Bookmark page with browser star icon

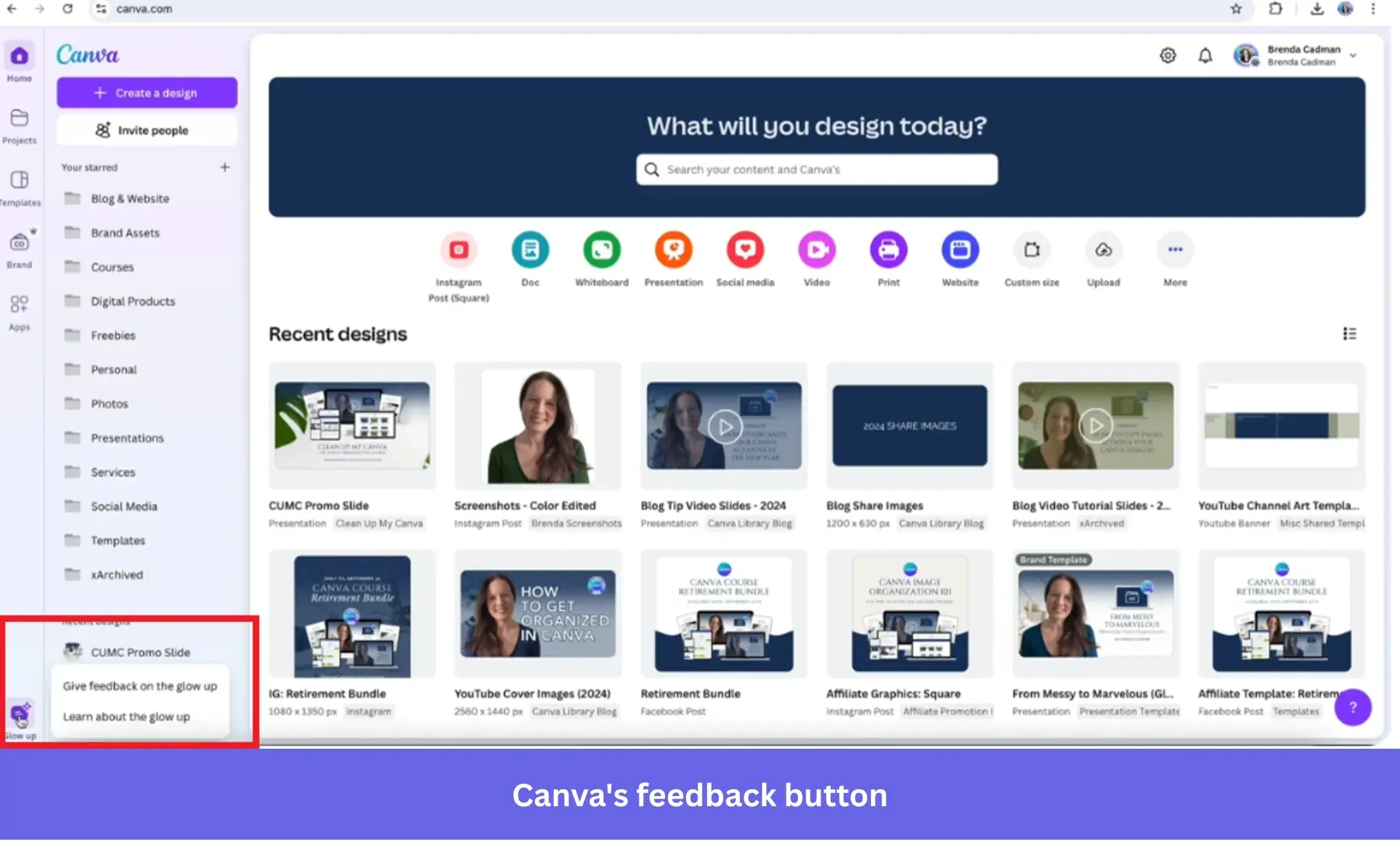point(1236,9)
